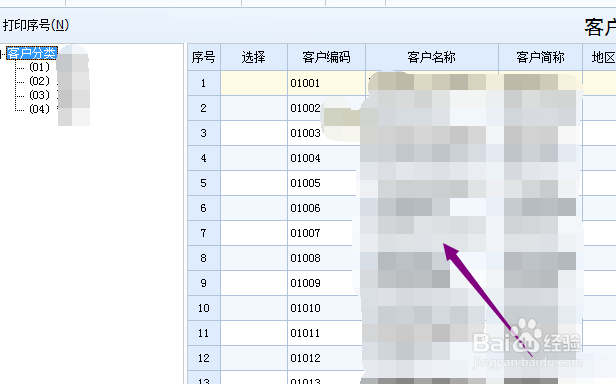Click customer code 01007 cell

[x=326, y=233]
